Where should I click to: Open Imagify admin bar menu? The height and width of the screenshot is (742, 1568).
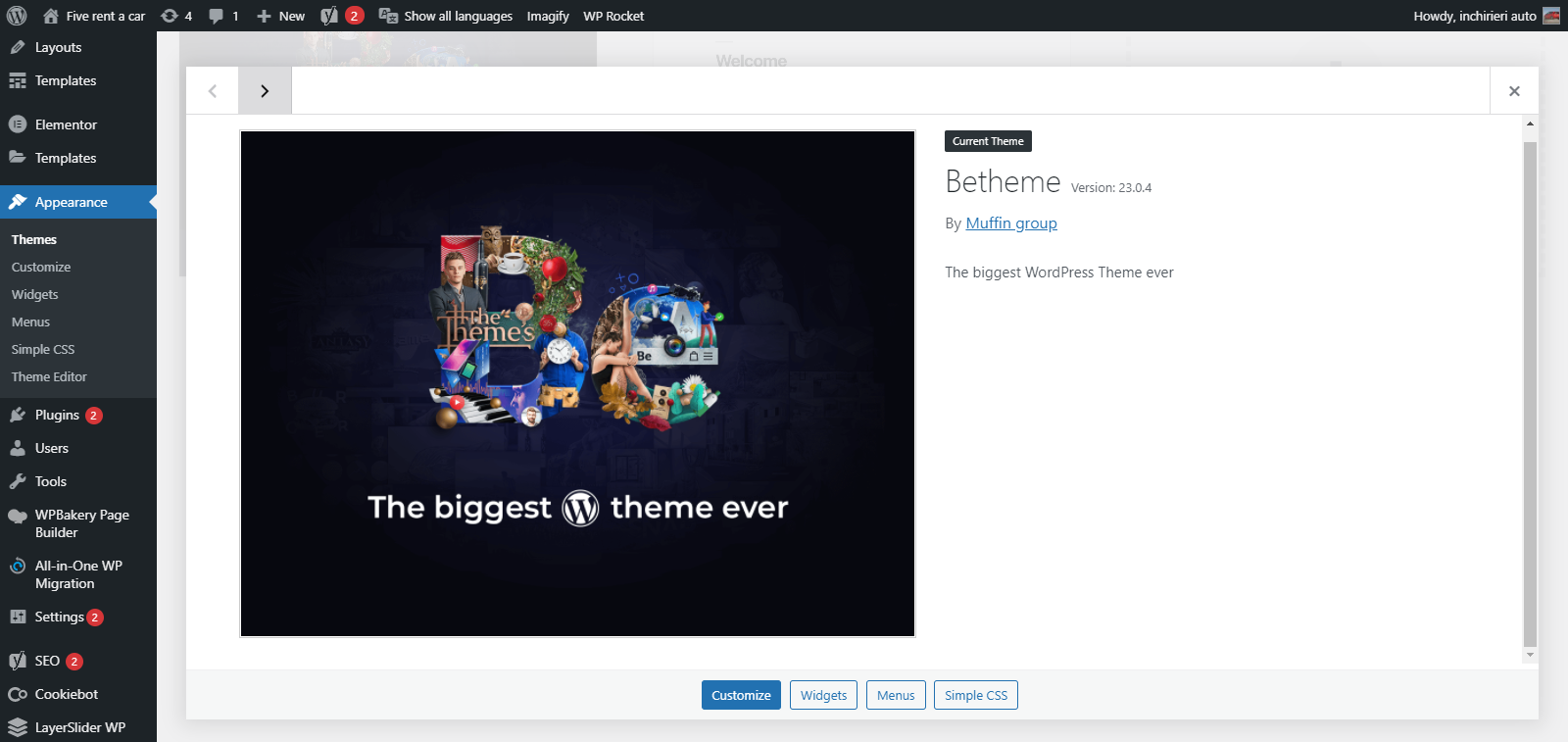tap(548, 16)
